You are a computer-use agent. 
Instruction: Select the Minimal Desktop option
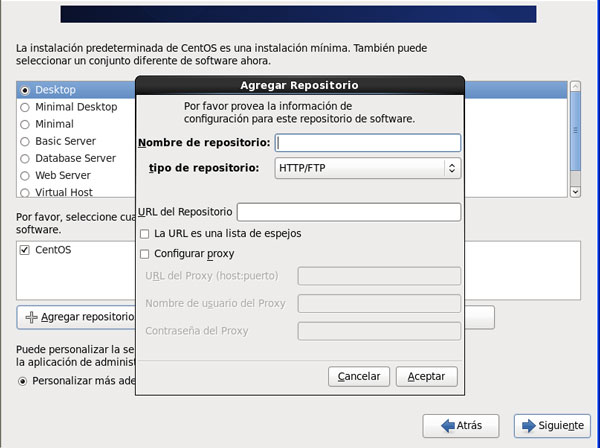[24, 107]
